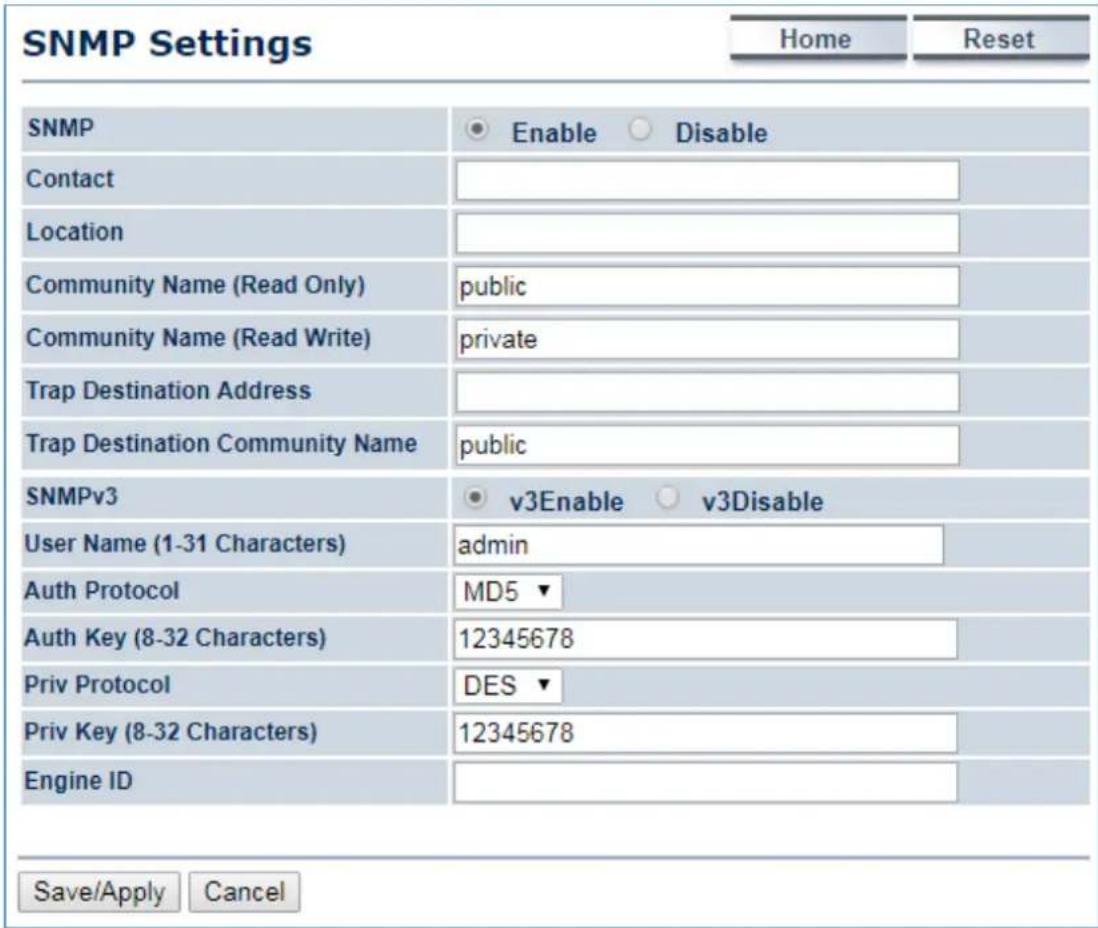1098x928 pixels.
Task: Open the Priv Protocol DES dropdown
Action: coord(508,685)
